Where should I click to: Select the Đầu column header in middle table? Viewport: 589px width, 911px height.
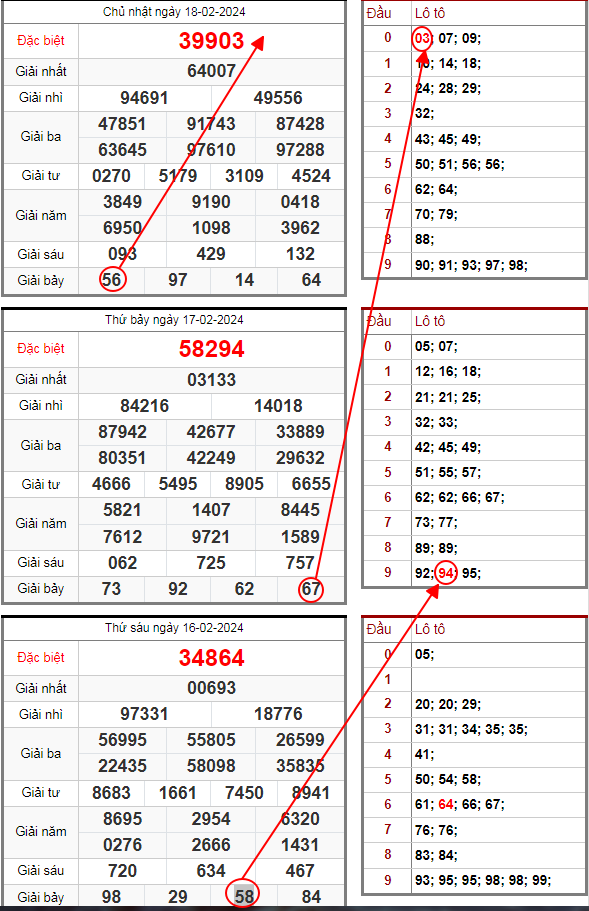[379, 321]
